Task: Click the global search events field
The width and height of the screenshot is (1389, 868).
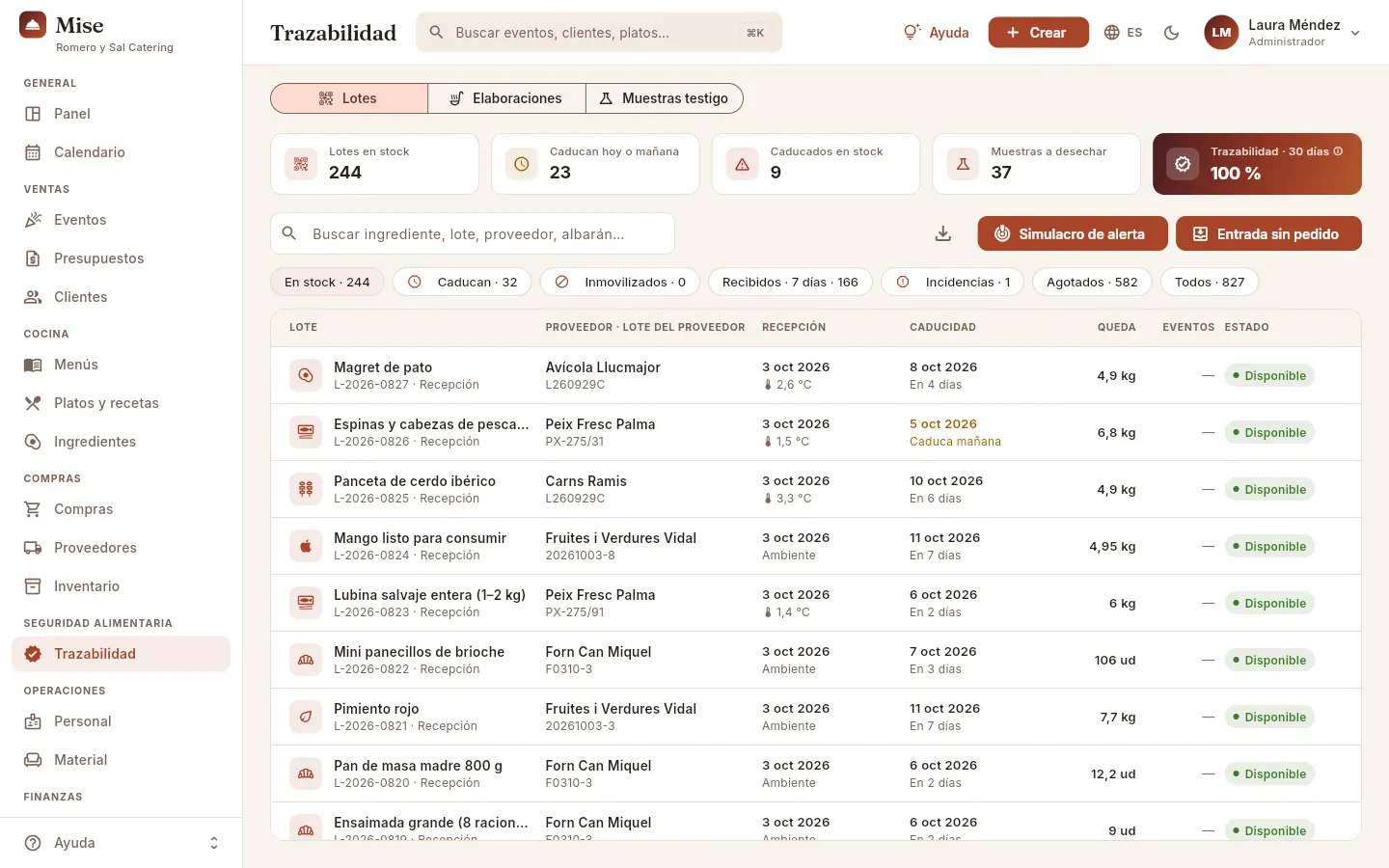Action: pos(599,33)
